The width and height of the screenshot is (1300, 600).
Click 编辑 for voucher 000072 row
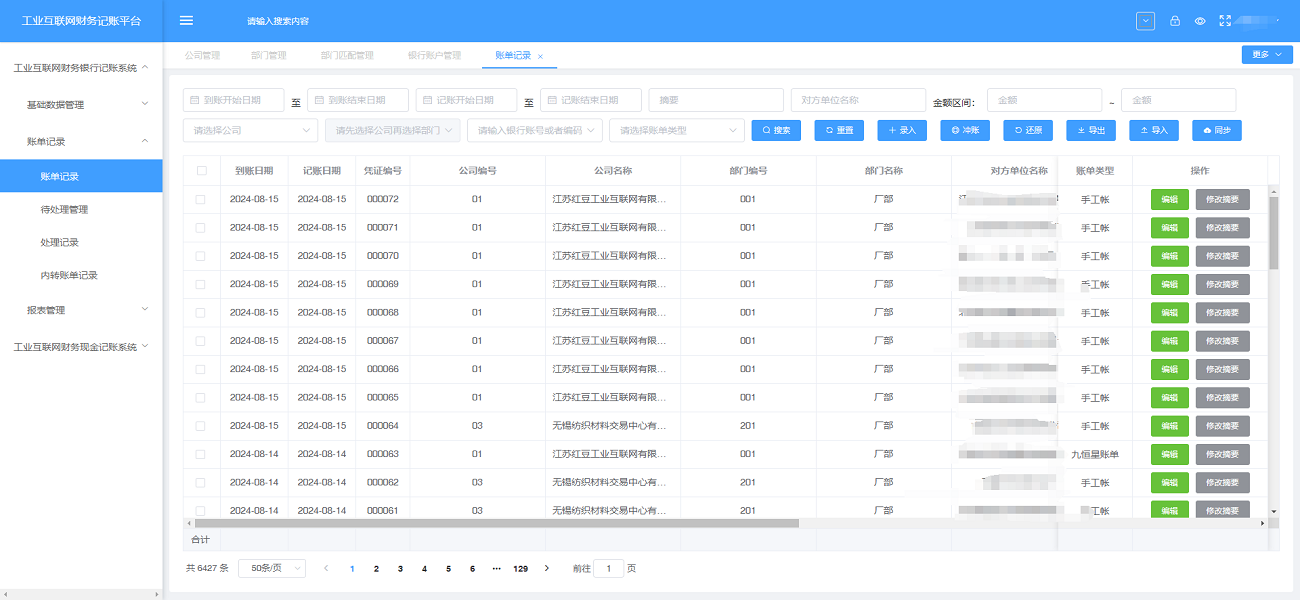pos(1170,199)
